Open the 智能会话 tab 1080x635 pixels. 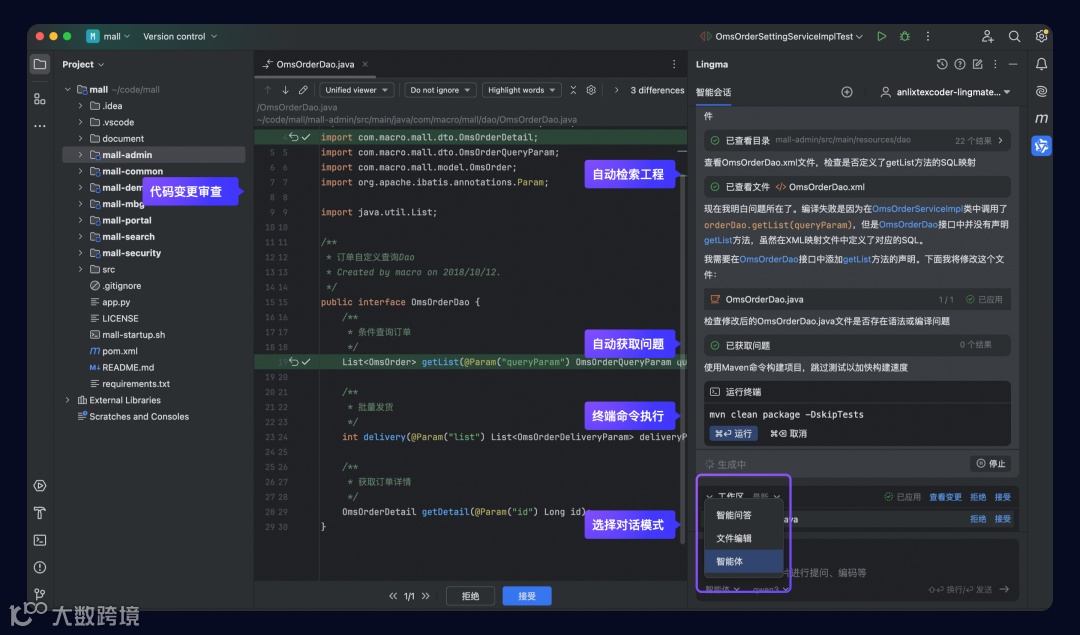point(713,92)
